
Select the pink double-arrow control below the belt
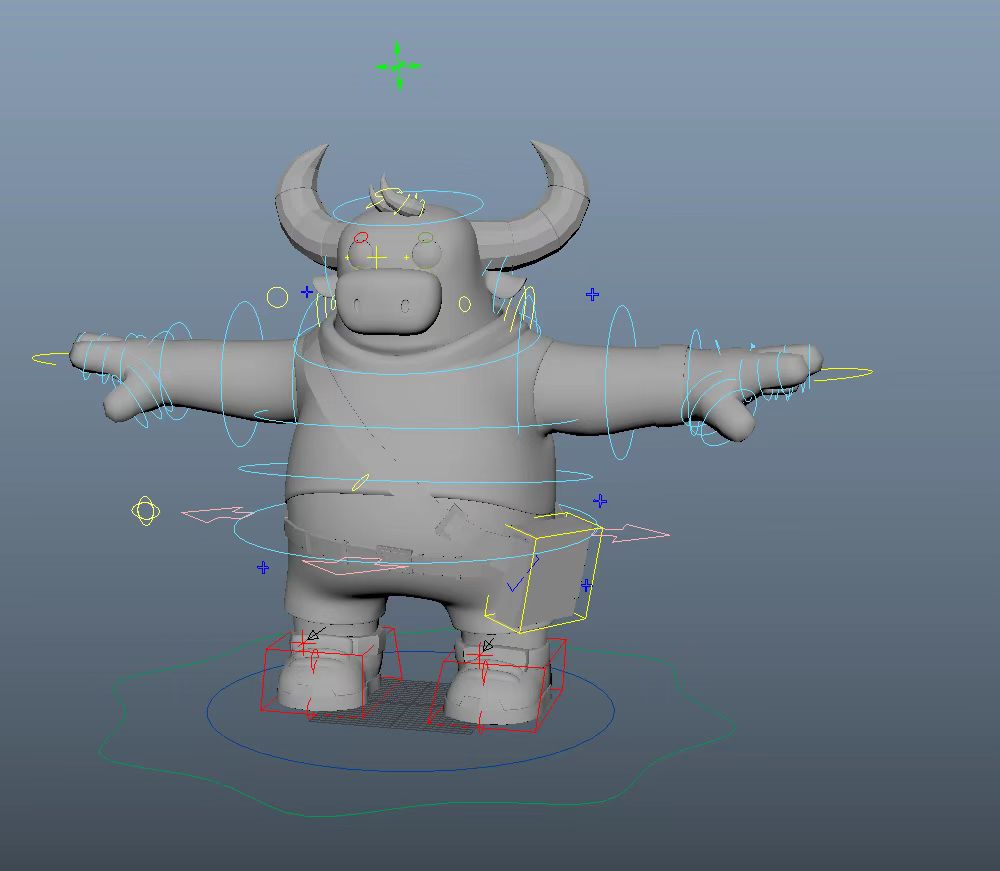click(x=355, y=565)
